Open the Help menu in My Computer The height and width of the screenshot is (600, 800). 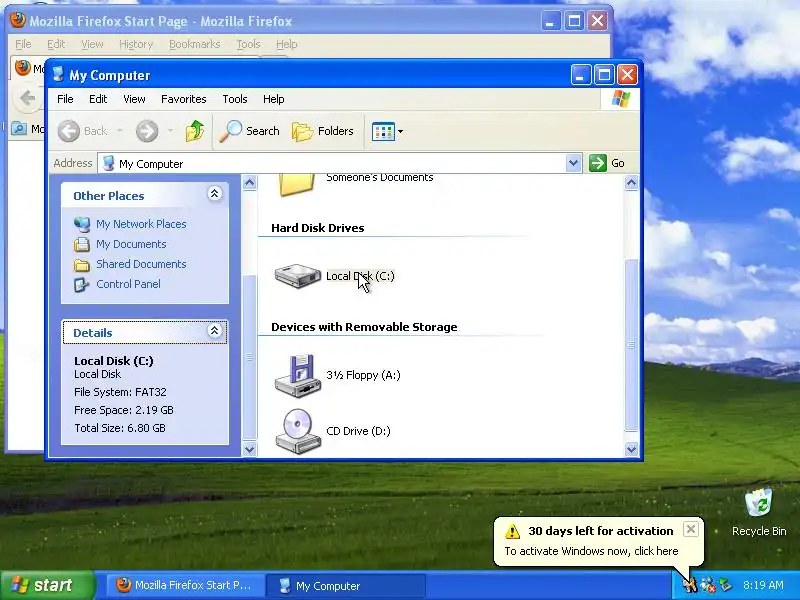tap(273, 99)
